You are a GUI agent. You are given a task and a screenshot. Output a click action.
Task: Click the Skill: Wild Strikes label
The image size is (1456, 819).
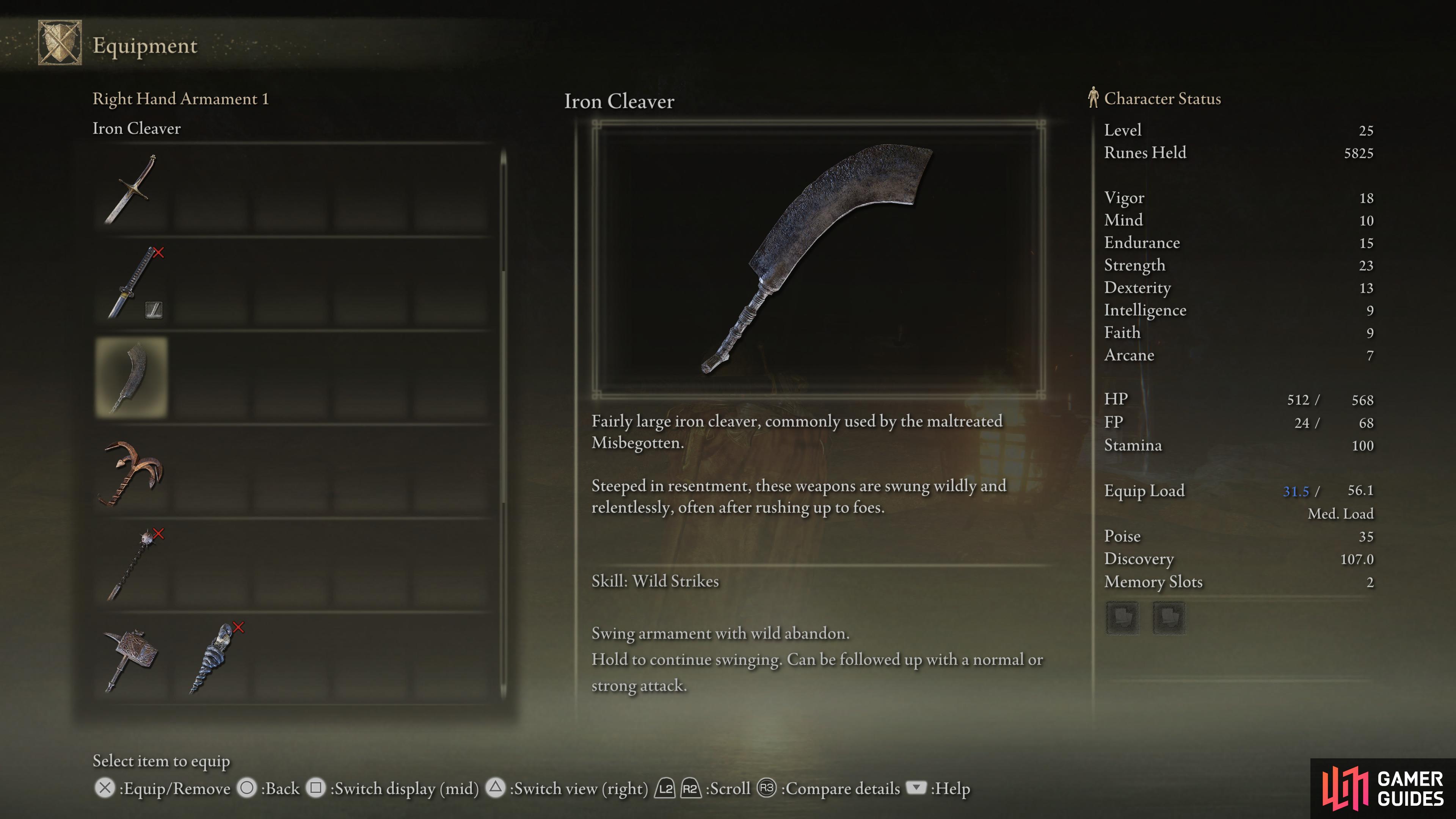(655, 581)
